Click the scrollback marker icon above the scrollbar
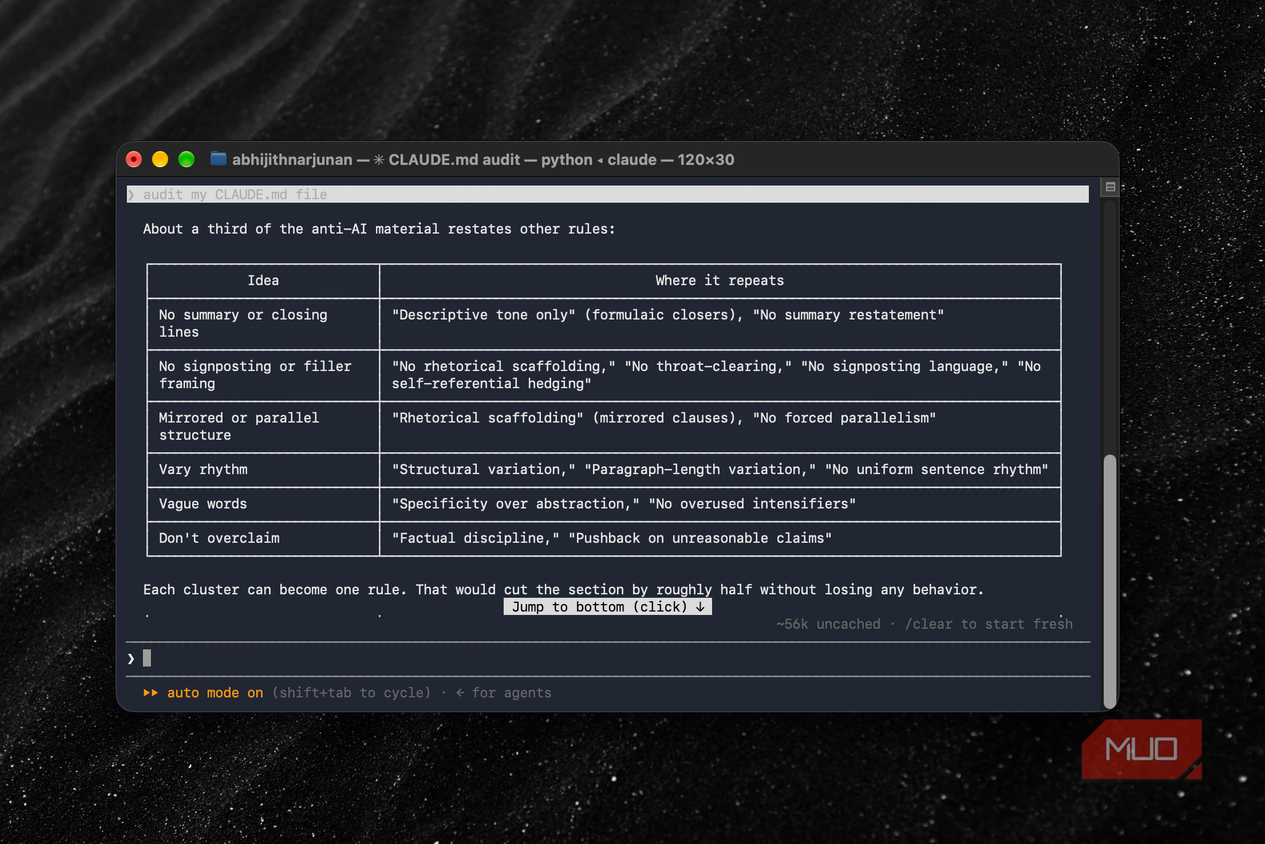 tap(1110, 187)
